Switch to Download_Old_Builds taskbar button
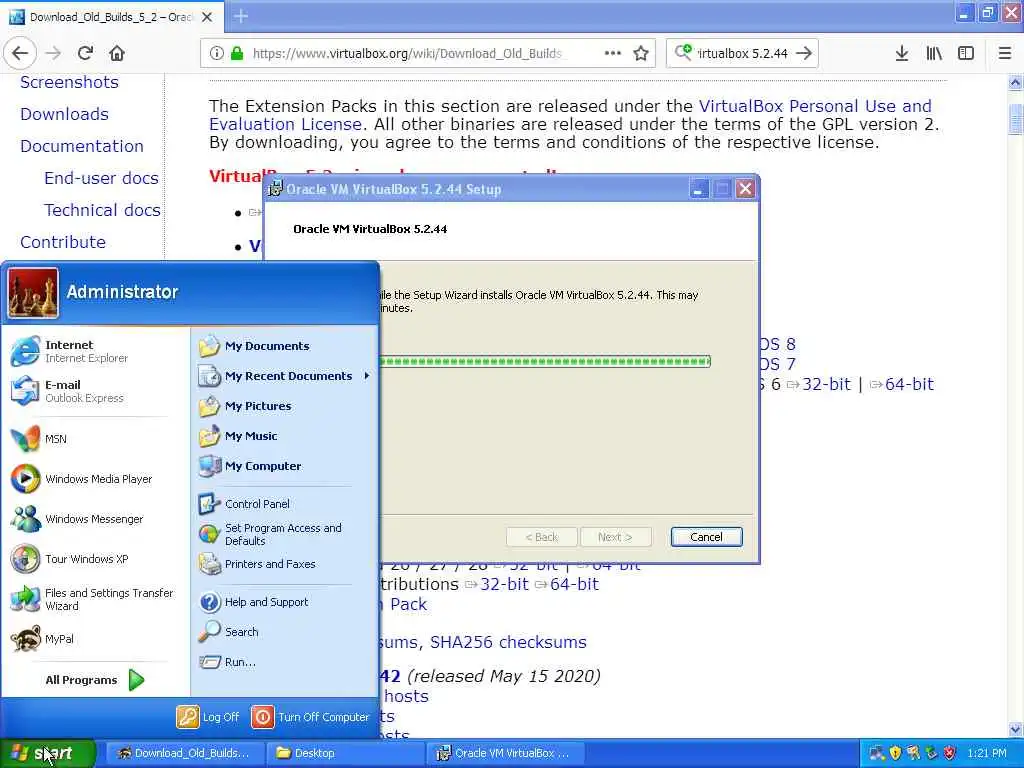1024x768 pixels. point(185,754)
